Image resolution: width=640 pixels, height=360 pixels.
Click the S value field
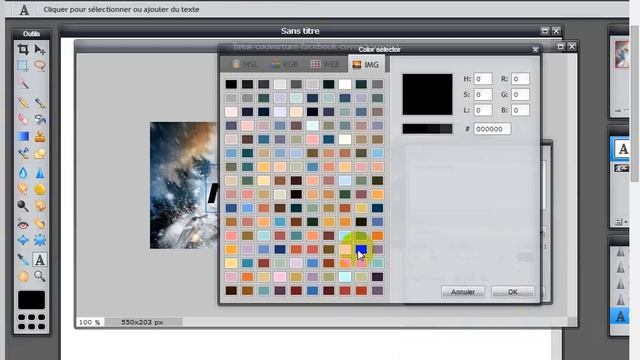point(483,95)
